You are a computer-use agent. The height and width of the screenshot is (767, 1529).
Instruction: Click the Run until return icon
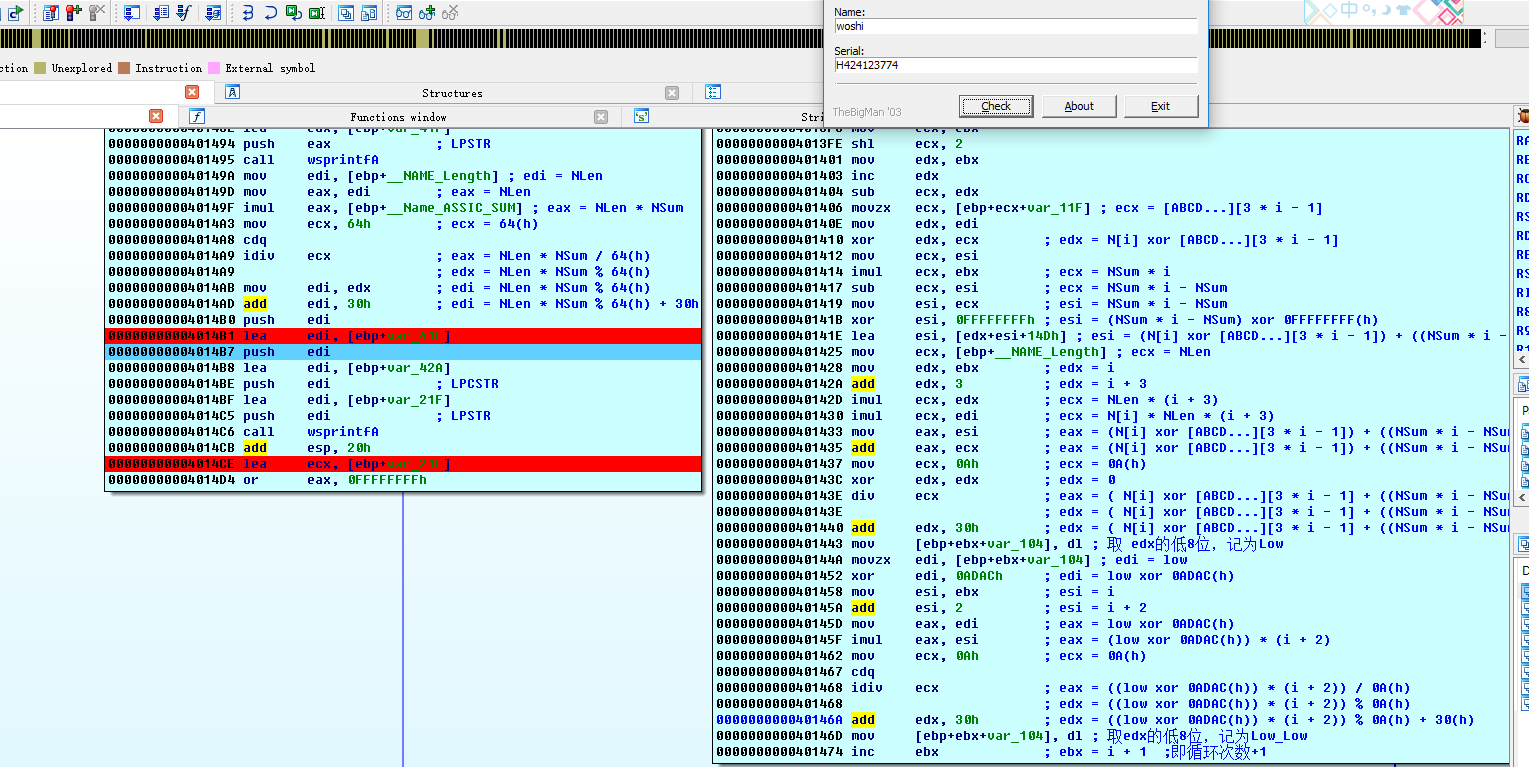click(294, 13)
